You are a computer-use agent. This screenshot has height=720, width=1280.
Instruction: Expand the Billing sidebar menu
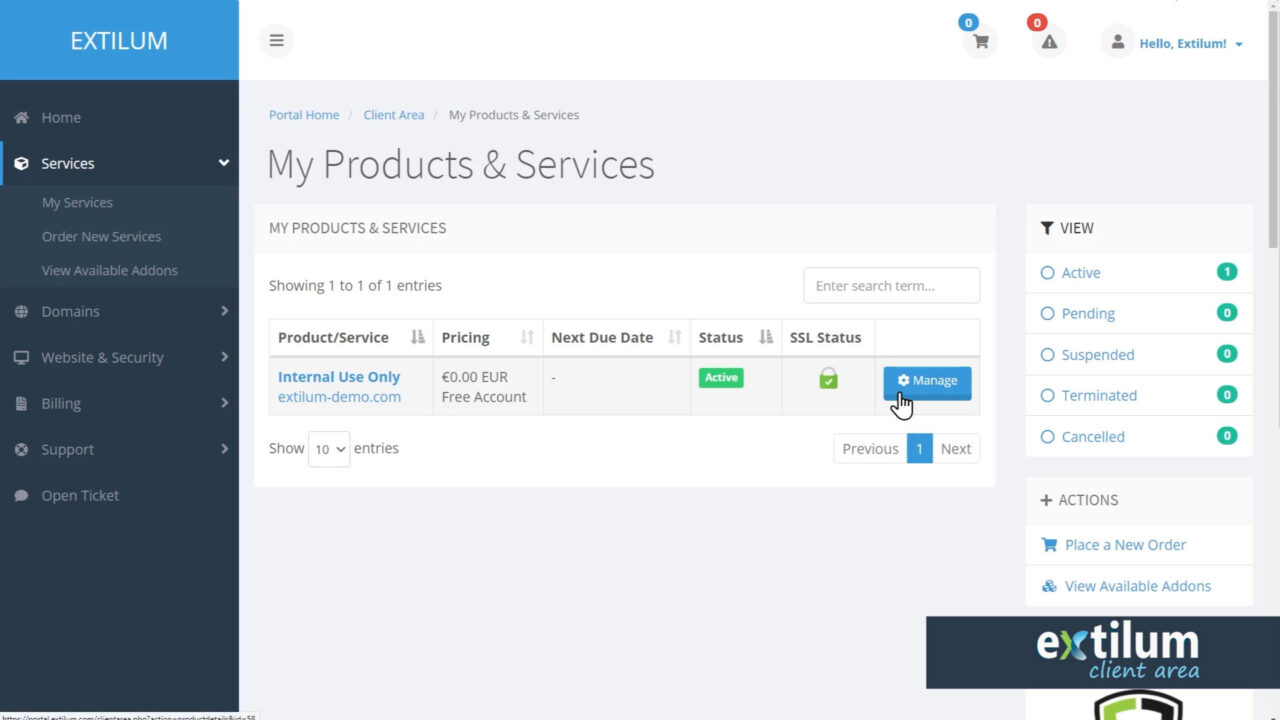tap(61, 403)
